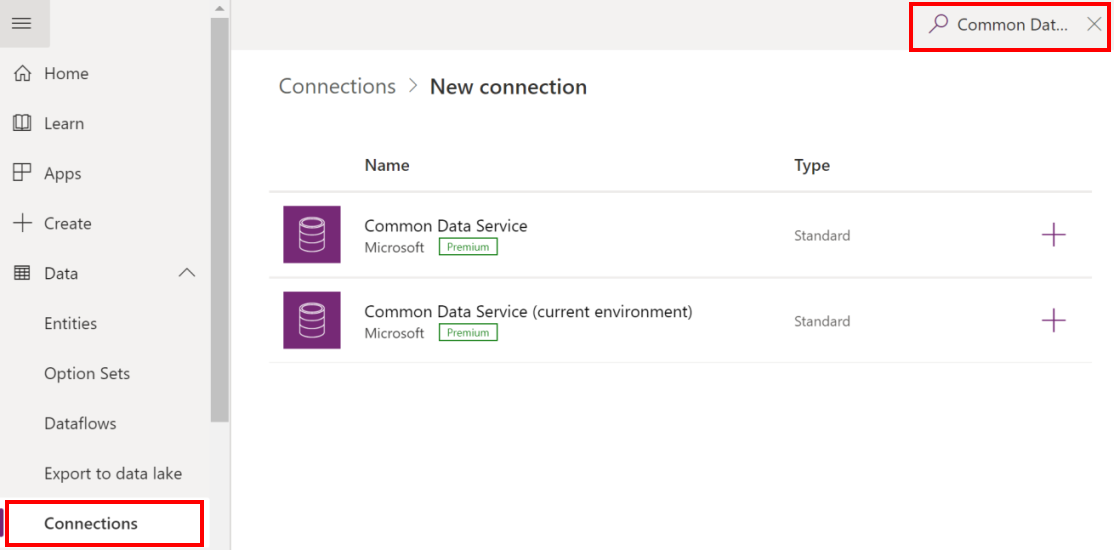
Task: Click the Learn book icon
Action: coord(23,124)
